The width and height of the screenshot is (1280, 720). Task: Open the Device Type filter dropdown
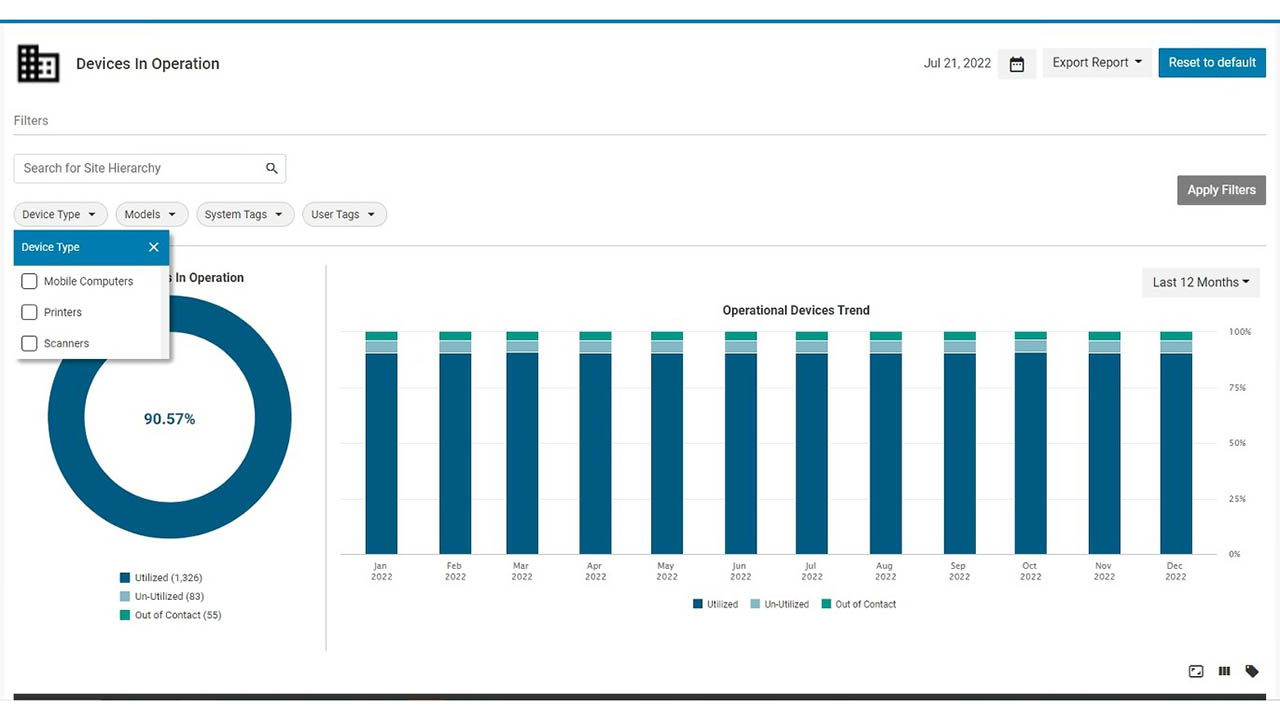click(x=60, y=214)
